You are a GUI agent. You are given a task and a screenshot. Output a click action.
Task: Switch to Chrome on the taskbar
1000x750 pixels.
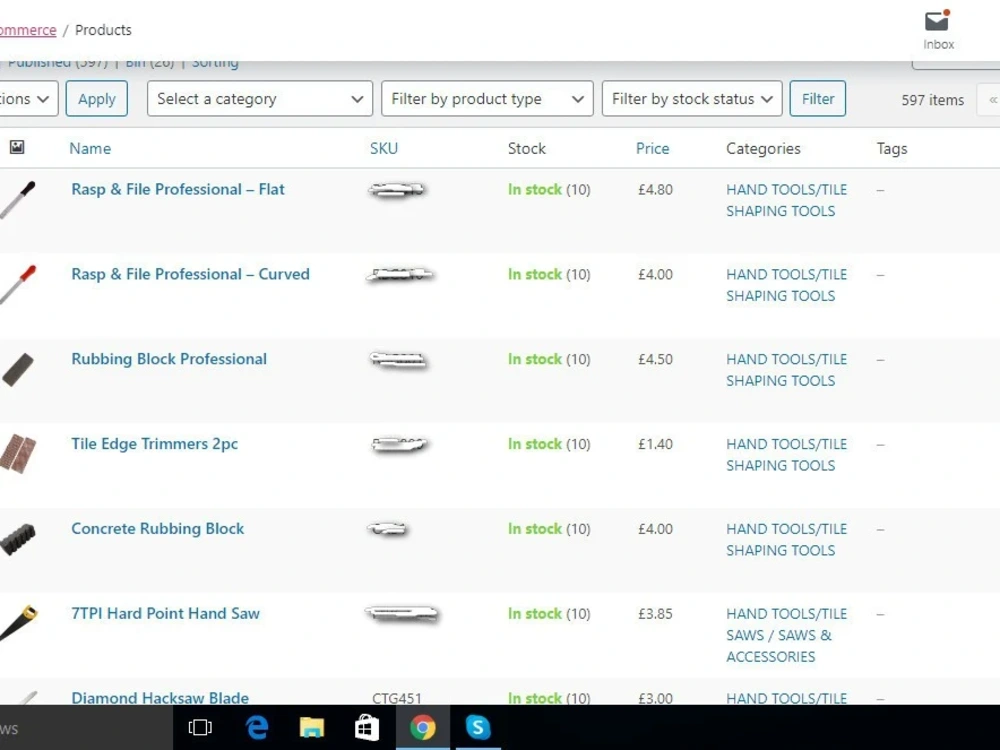coord(422,727)
